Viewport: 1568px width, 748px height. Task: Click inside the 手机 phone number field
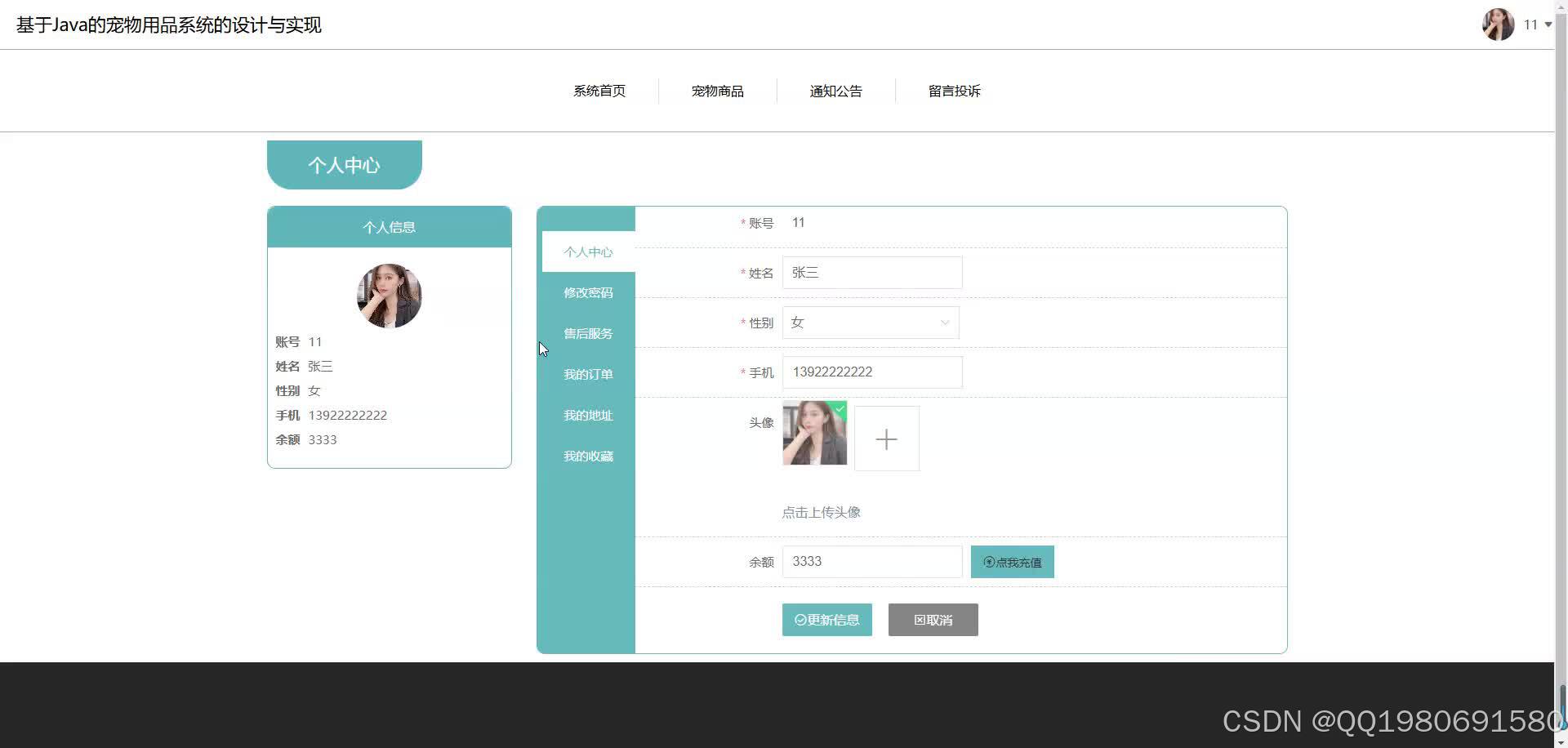(871, 372)
